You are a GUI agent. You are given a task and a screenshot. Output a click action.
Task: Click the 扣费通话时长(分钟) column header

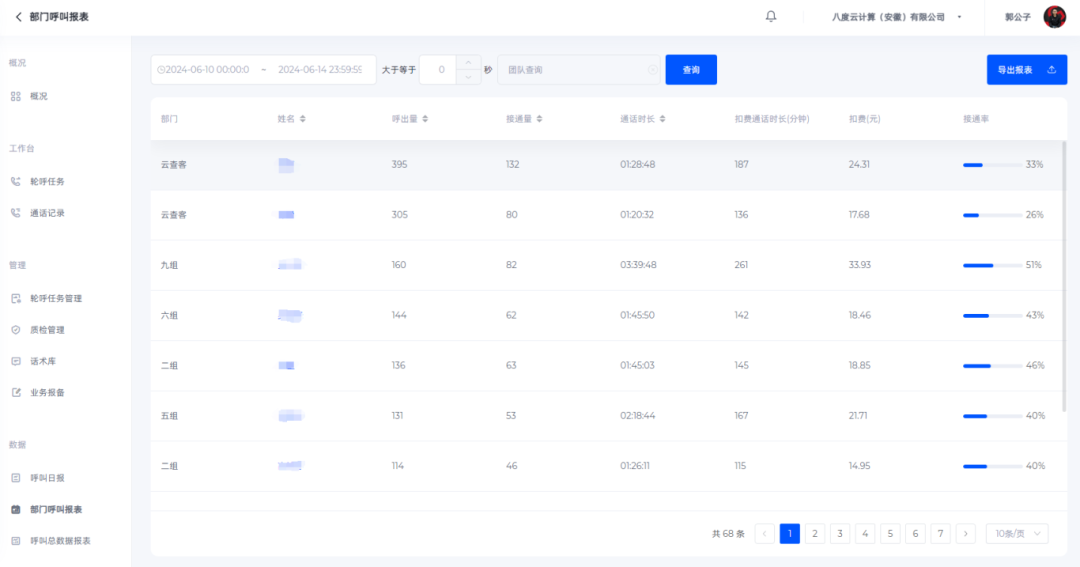click(x=772, y=119)
